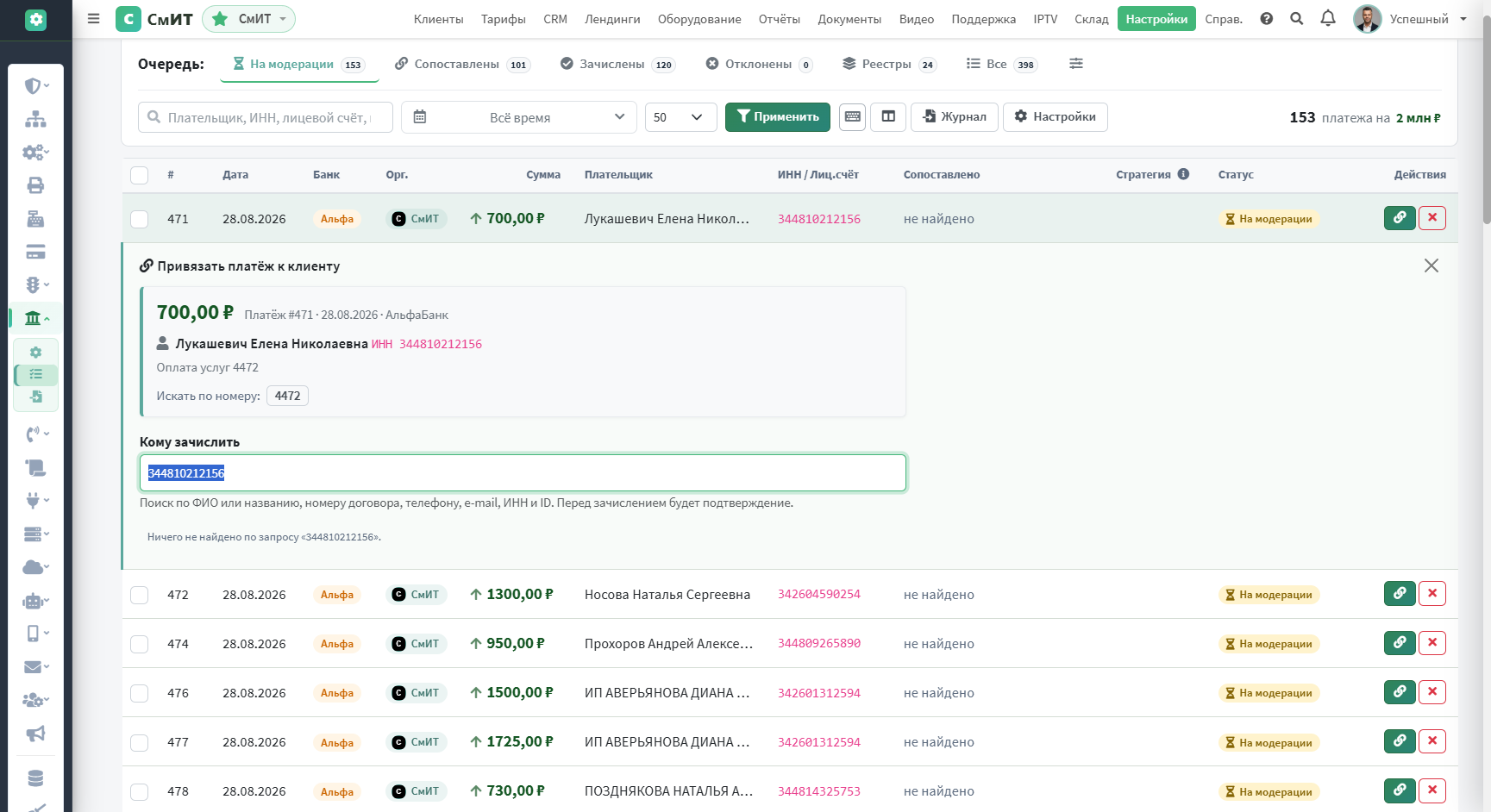Open bank icon section in sidebar
The image size is (1491, 812).
(35, 318)
